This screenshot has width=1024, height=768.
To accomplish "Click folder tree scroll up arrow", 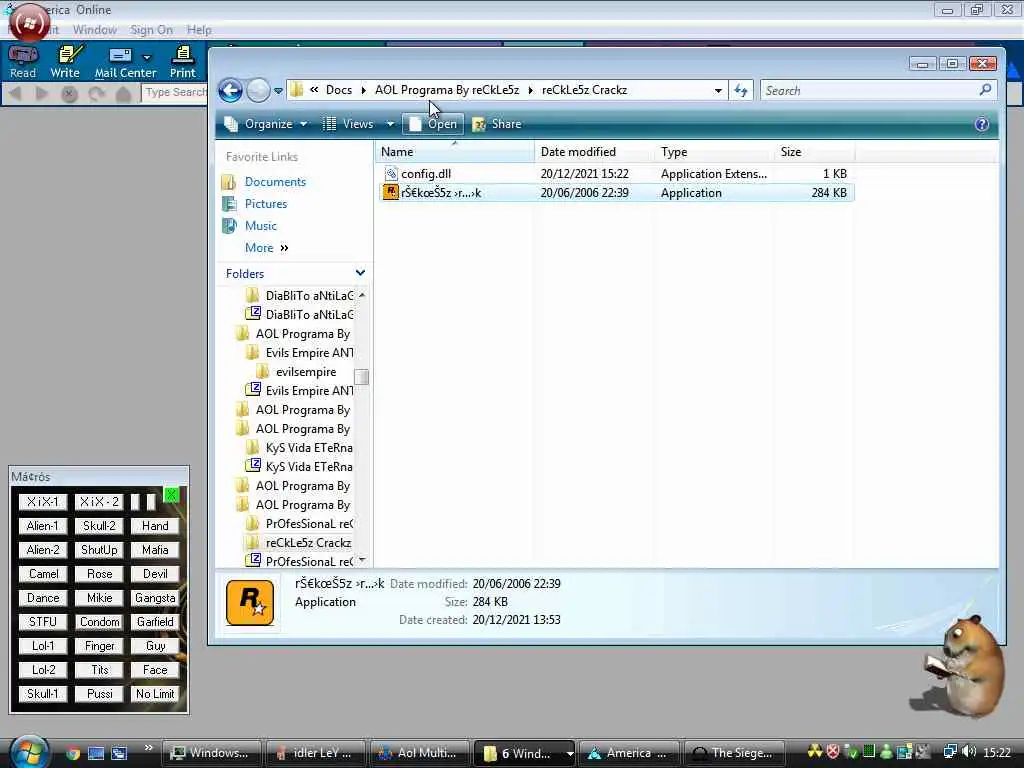I will (x=362, y=295).
